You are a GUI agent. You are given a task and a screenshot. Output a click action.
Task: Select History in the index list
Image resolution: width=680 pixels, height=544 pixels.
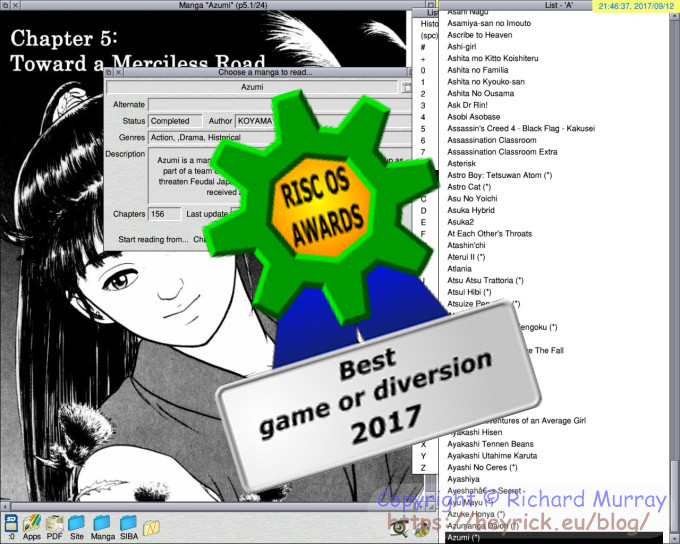(429, 23)
